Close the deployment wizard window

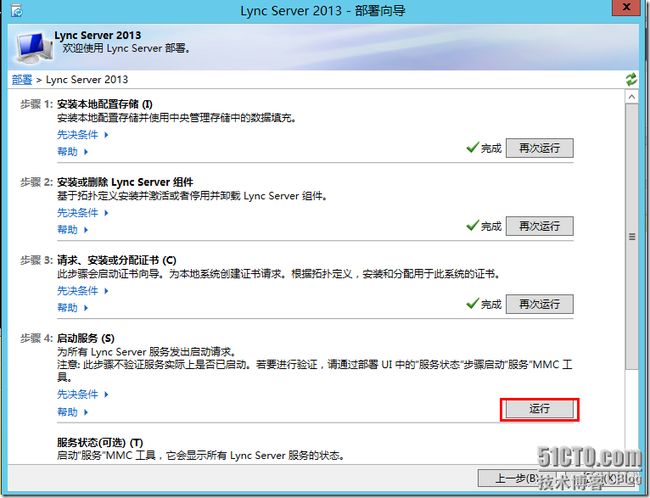pos(626,7)
